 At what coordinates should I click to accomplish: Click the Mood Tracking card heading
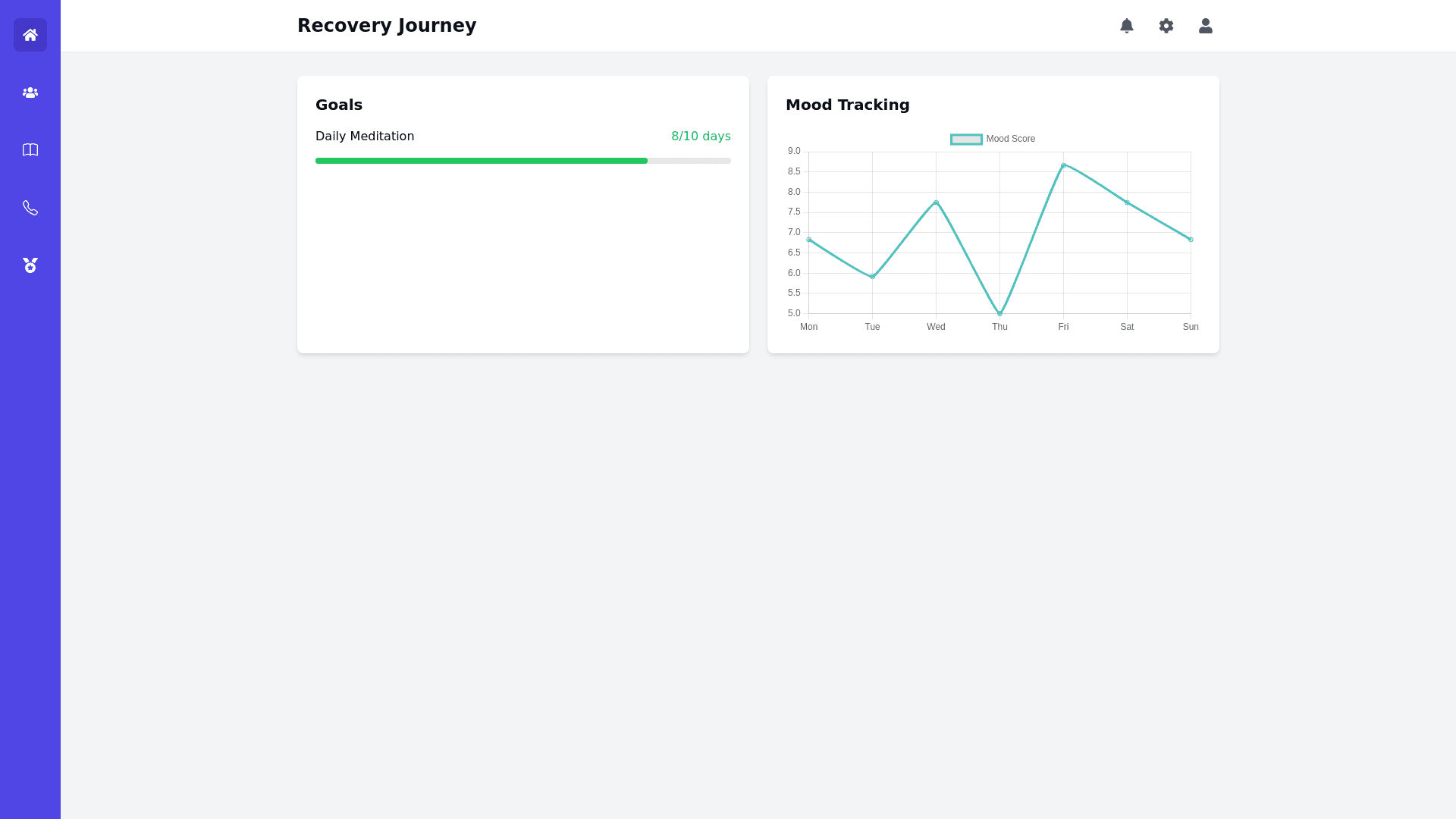tap(847, 105)
